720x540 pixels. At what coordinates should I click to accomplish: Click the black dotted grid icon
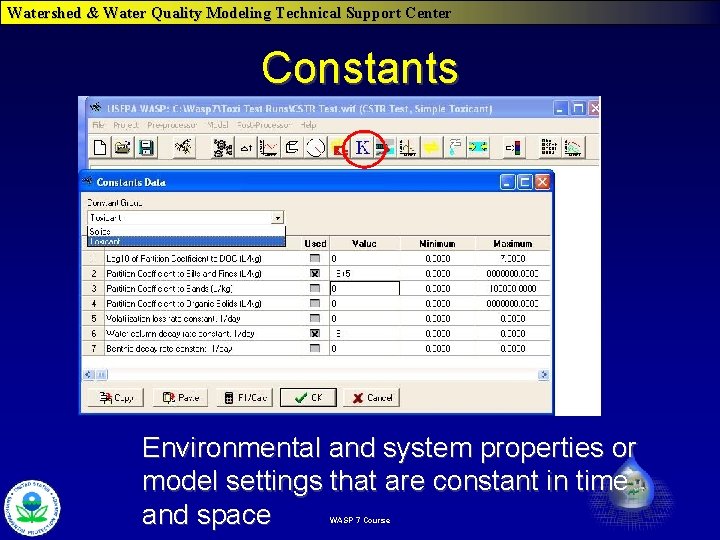[549, 147]
